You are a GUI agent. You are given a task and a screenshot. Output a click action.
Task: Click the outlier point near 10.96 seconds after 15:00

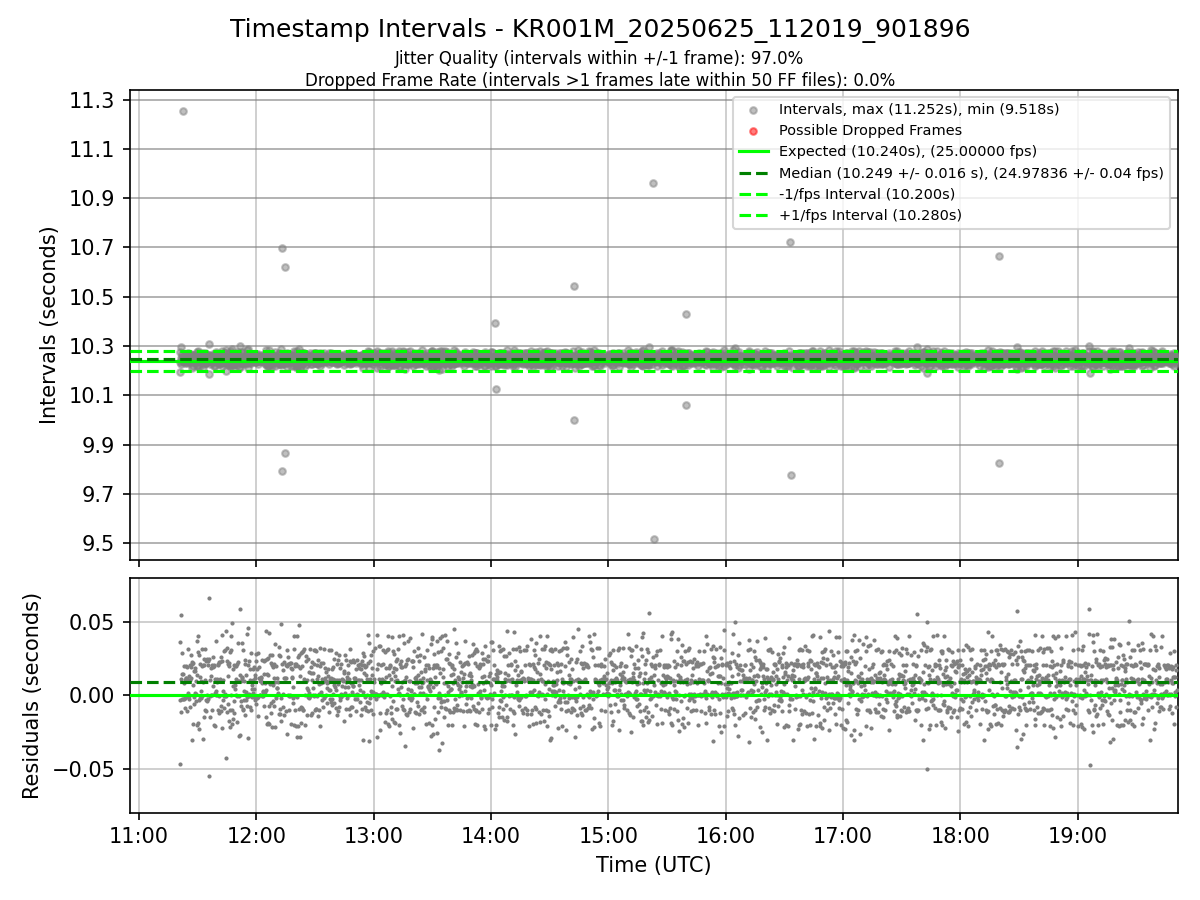click(653, 183)
